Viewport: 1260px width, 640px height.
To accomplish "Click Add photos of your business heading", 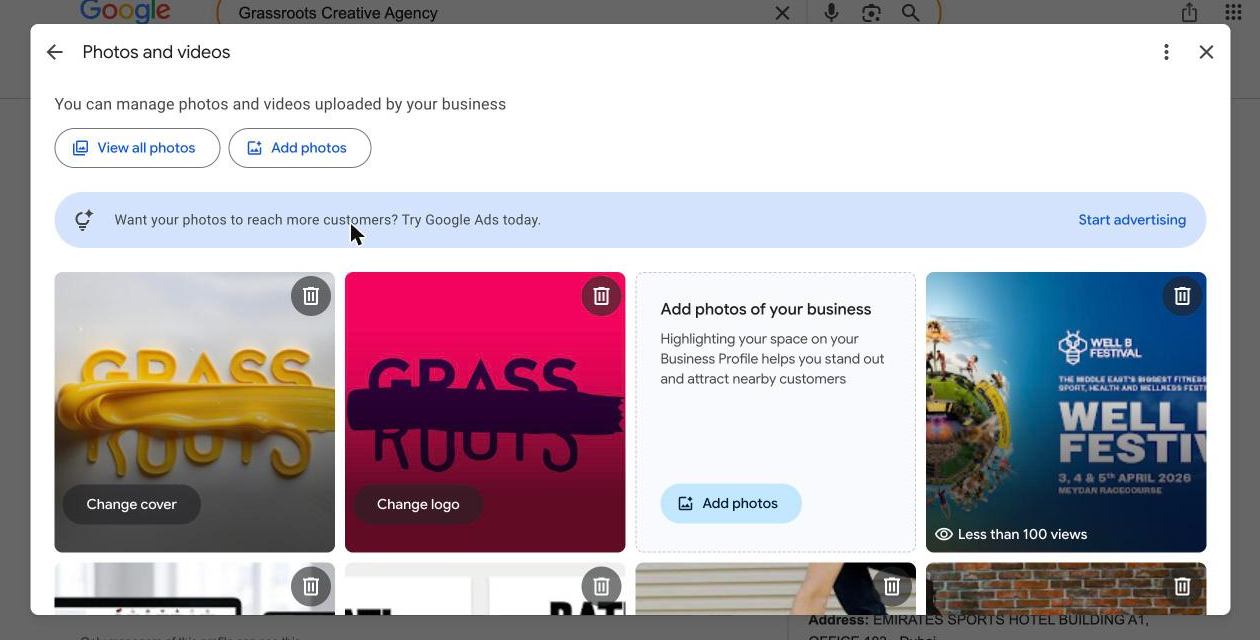I will pyautogui.click(x=766, y=309).
